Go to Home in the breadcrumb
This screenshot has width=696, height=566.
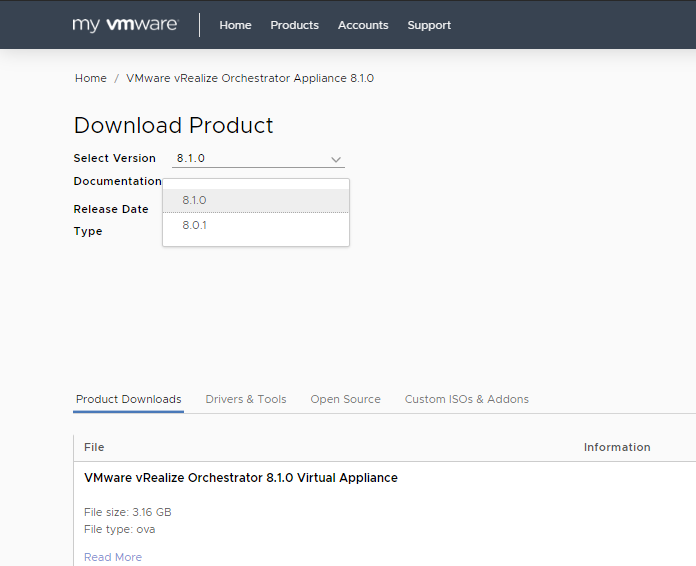point(91,78)
